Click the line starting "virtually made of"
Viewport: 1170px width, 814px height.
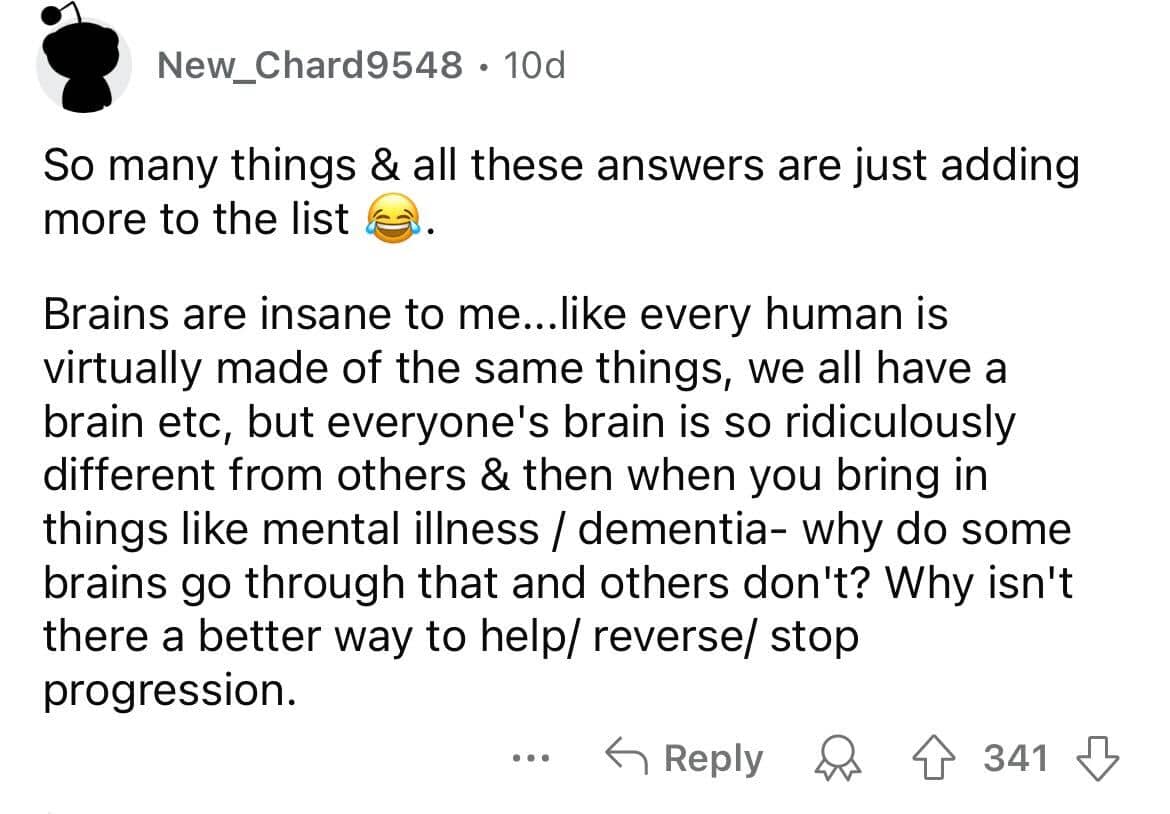[x=524, y=369]
